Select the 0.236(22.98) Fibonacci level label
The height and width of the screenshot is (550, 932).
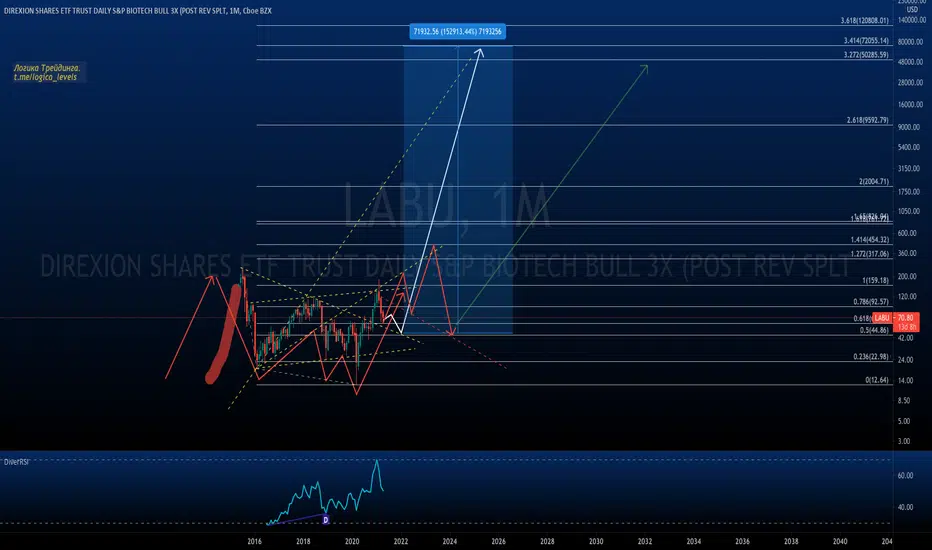(x=871, y=357)
